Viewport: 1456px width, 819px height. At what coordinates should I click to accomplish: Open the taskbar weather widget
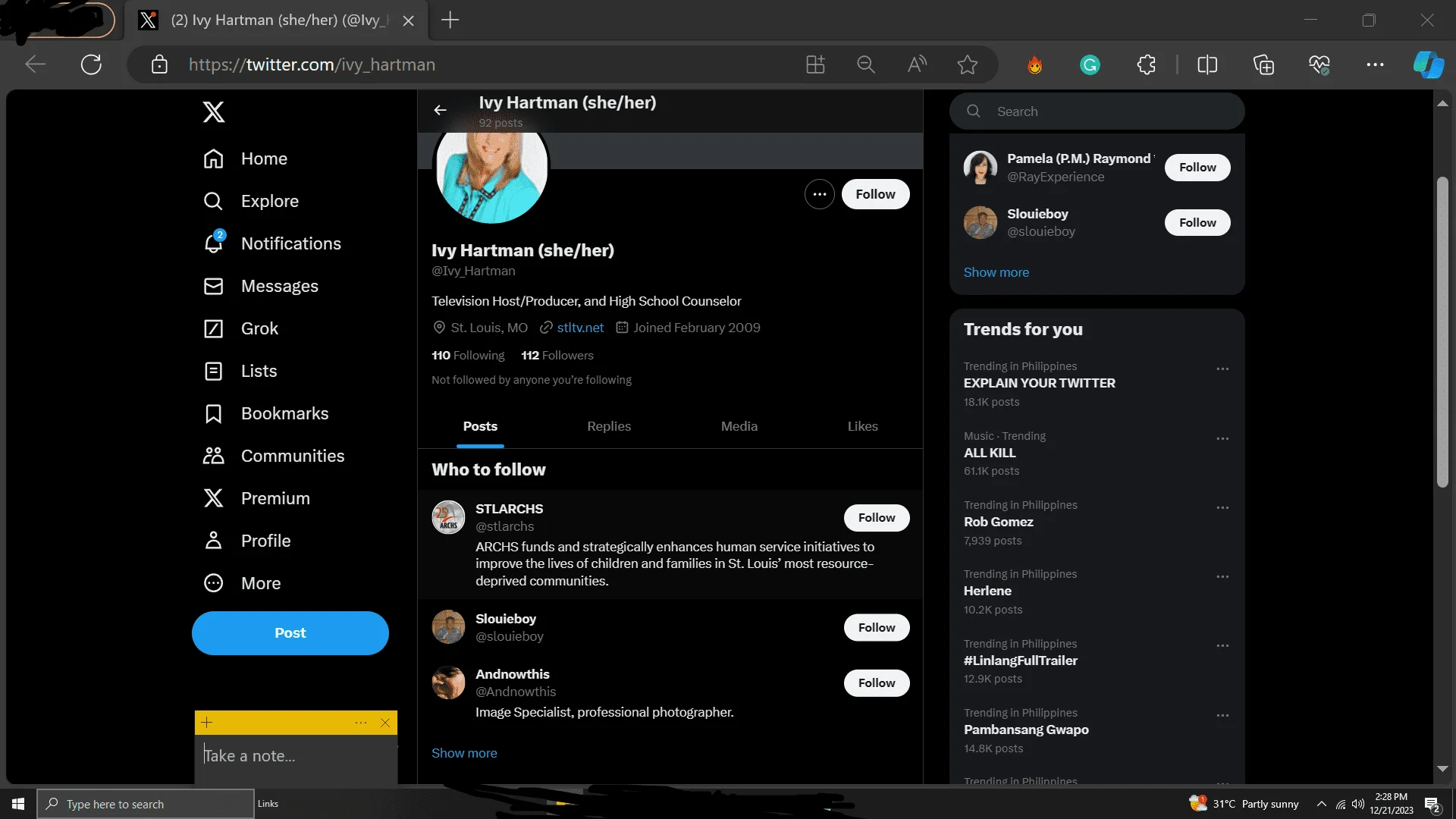pyautogui.click(x=1244, y=804)
